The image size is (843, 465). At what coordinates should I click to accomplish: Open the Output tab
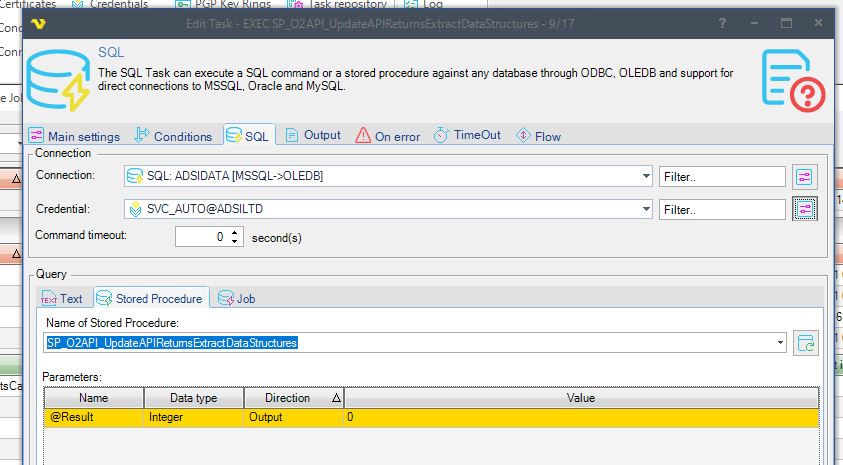[312, 135]
